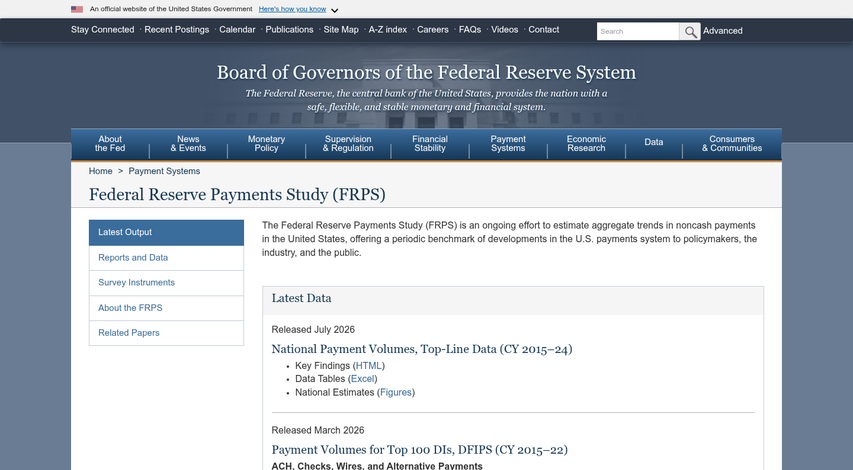This screenshot has width=853, height=470.
Task: Select Survey Instruments sidebar item
Action: point(166,283)
